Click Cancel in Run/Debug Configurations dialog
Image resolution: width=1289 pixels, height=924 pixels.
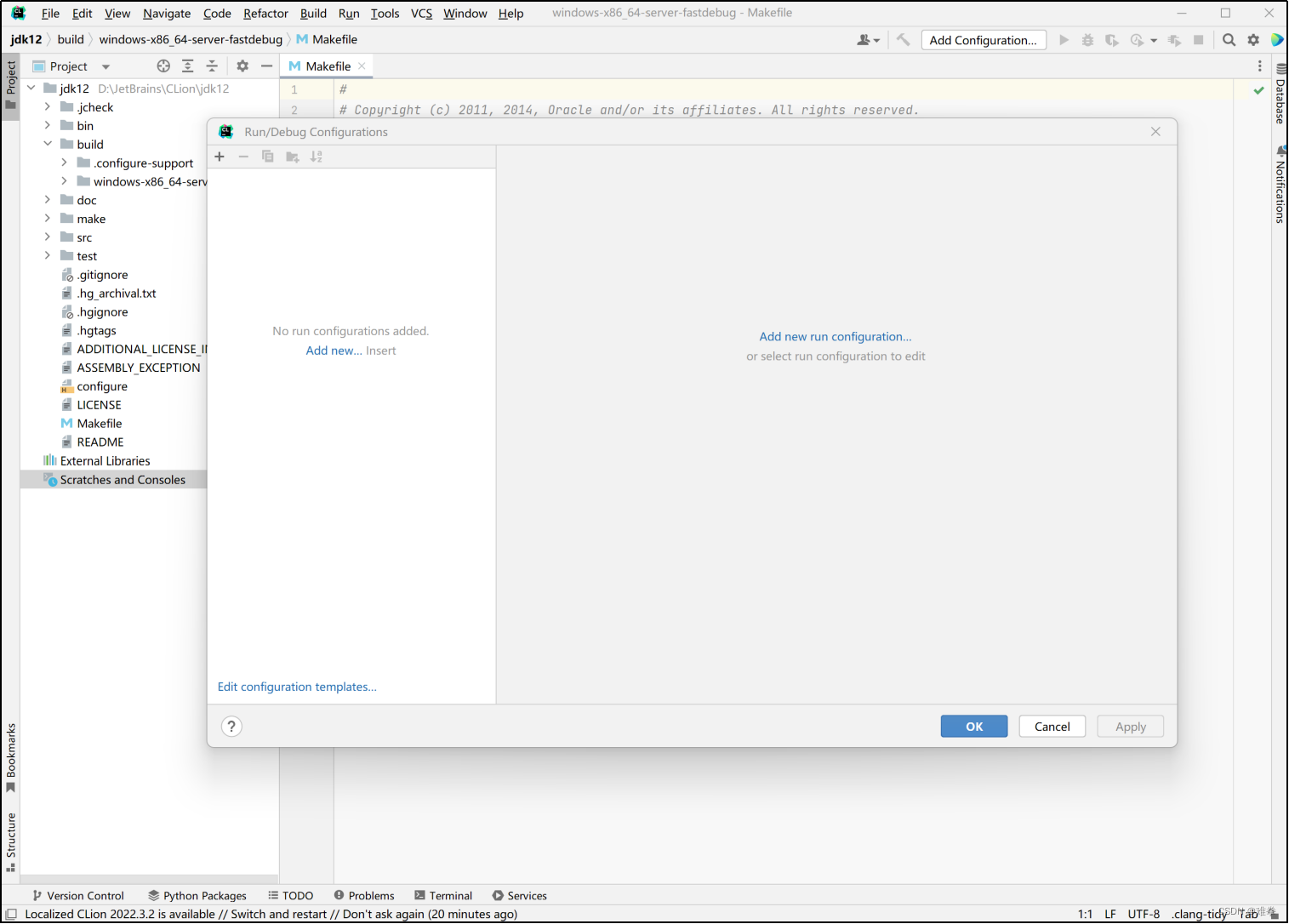tap(1052, 727)
